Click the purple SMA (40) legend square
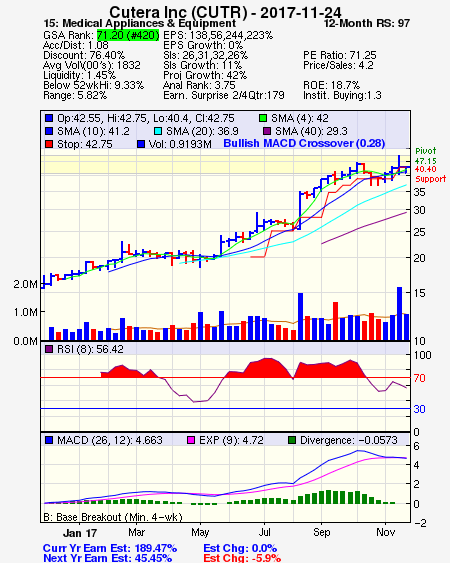 click(267, 131)
